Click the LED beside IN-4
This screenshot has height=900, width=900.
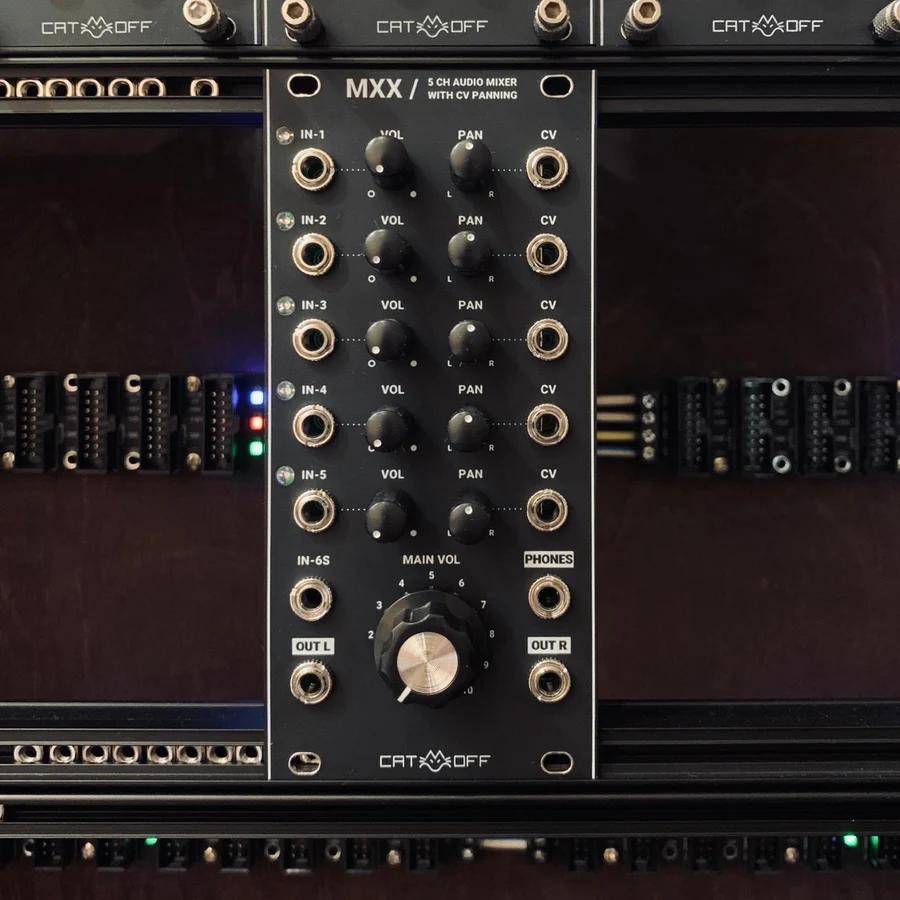(286, 390)
